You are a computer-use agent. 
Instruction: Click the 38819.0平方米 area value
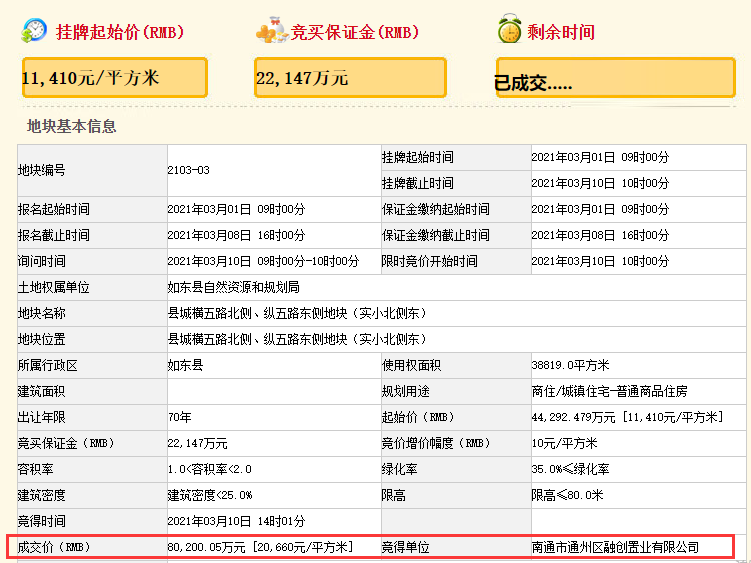(x=570, y=365)
